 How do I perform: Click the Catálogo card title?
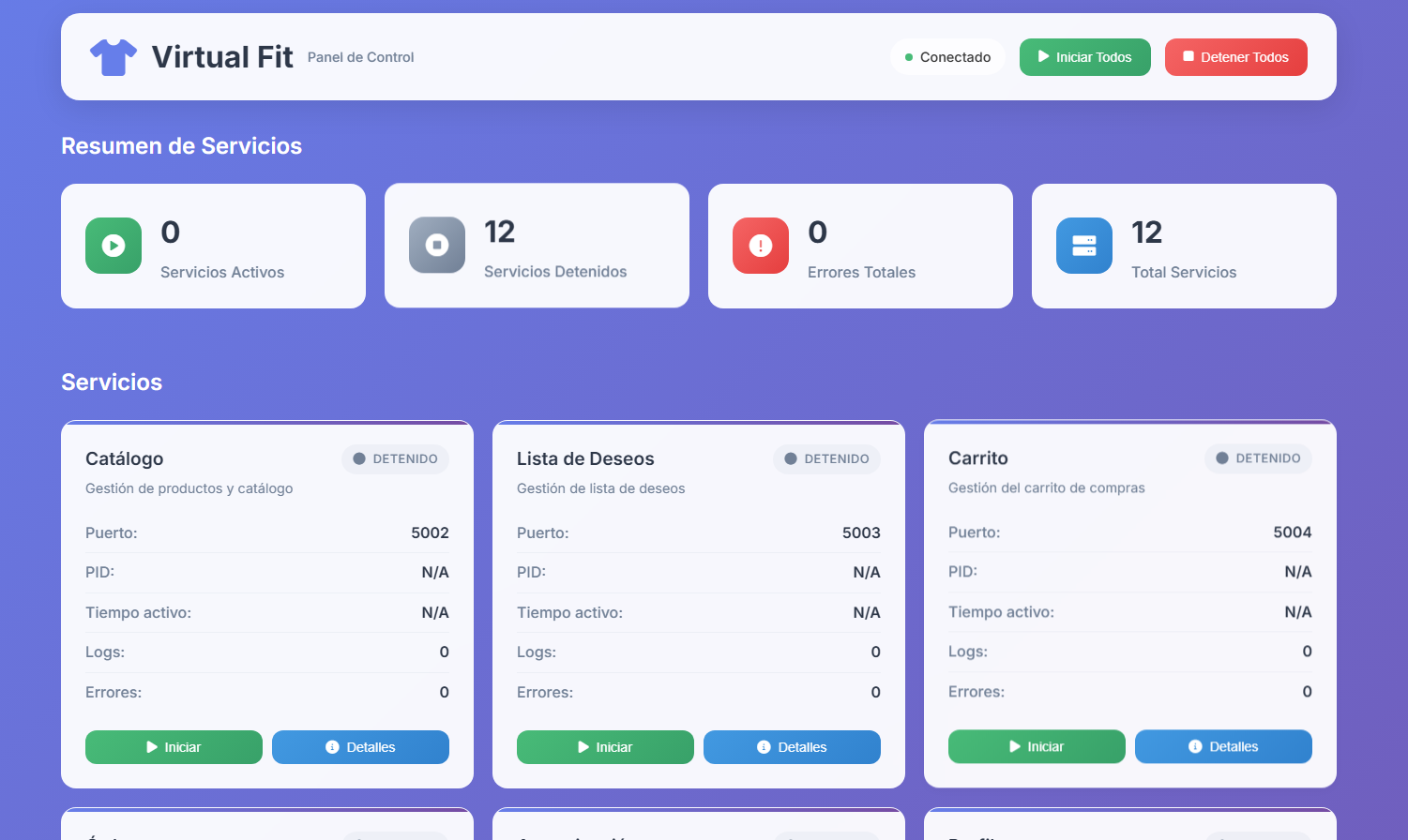point(124,458)
